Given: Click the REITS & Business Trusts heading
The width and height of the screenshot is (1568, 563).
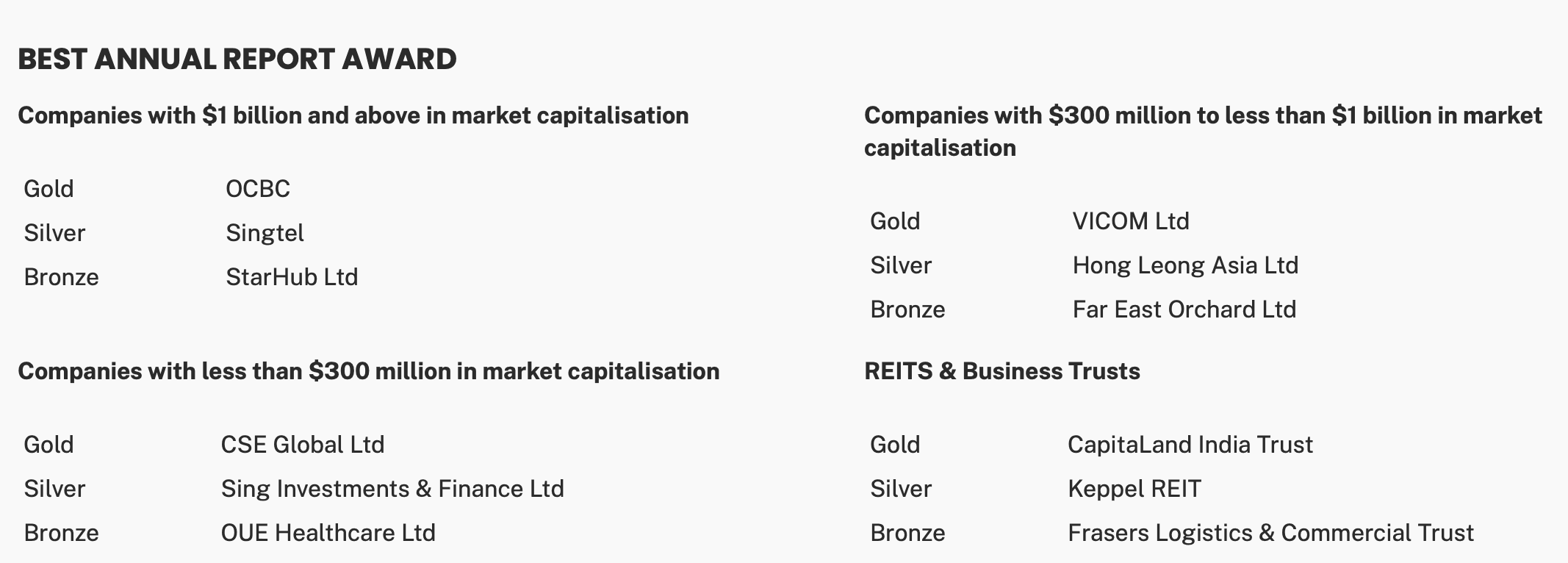Looking at the screenshot, I should [x=1001, y=371].
